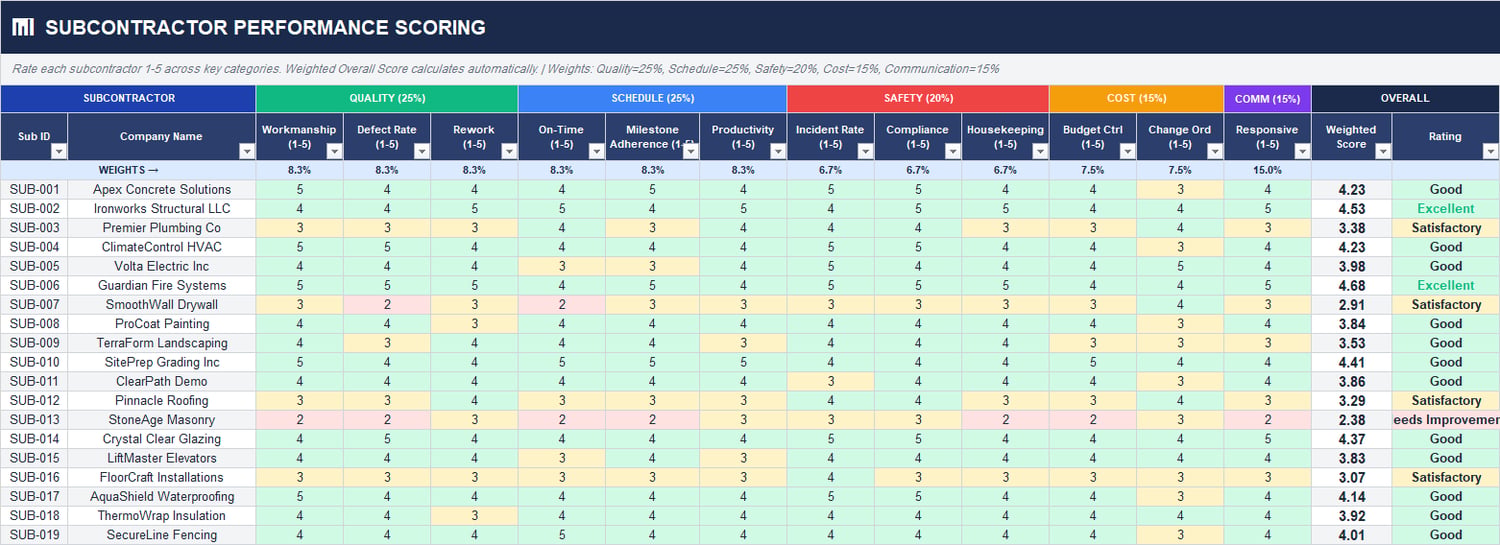The height and width of the screenshot is (545, 1500).
Task: Select the SUB-019 ID cell
Action: (x=34, y=535)
